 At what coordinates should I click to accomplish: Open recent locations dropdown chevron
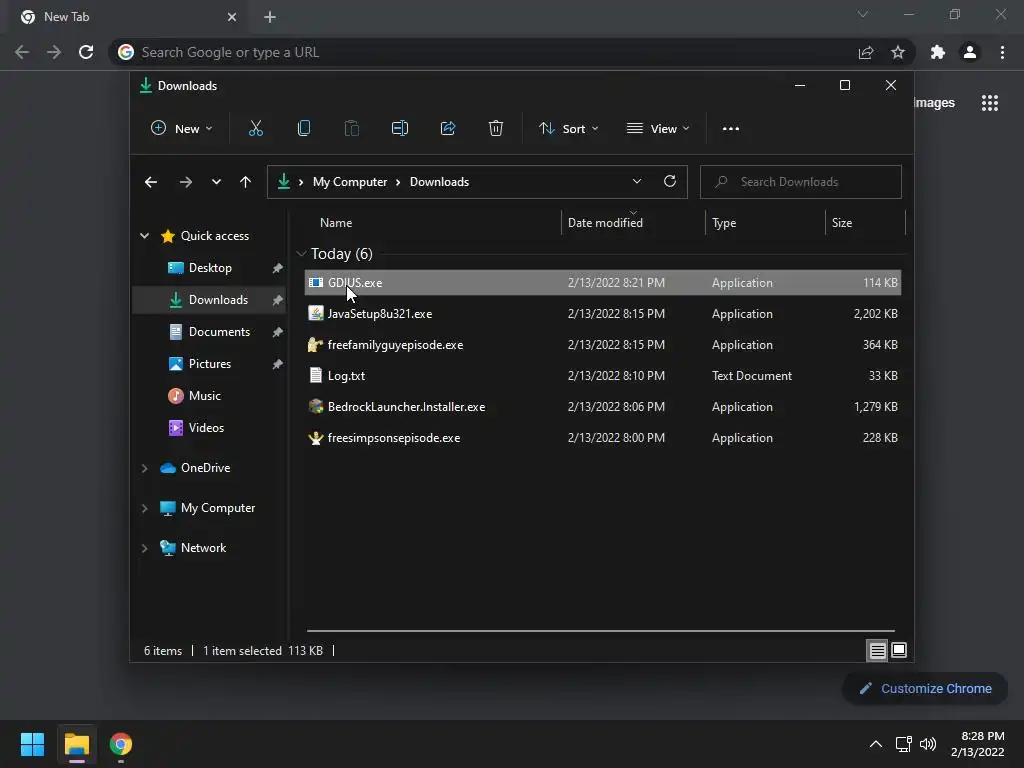coord(216,182)
